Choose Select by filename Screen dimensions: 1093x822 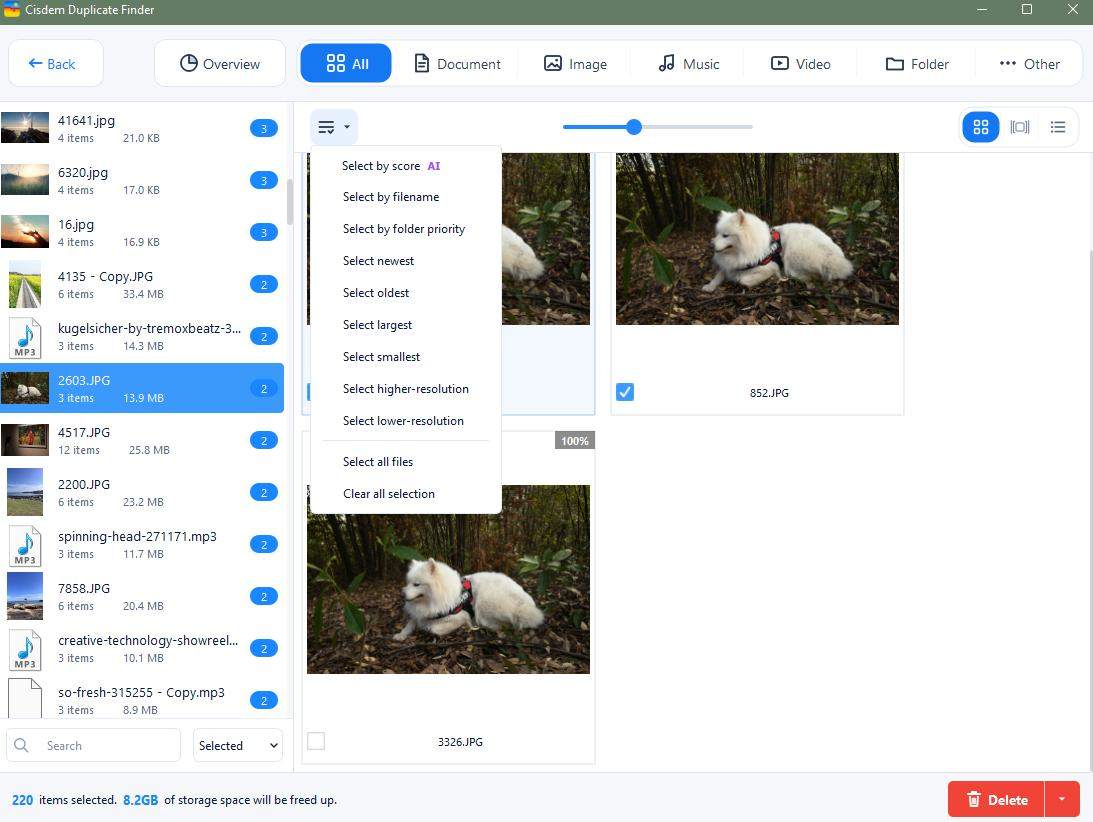(391, 197)
